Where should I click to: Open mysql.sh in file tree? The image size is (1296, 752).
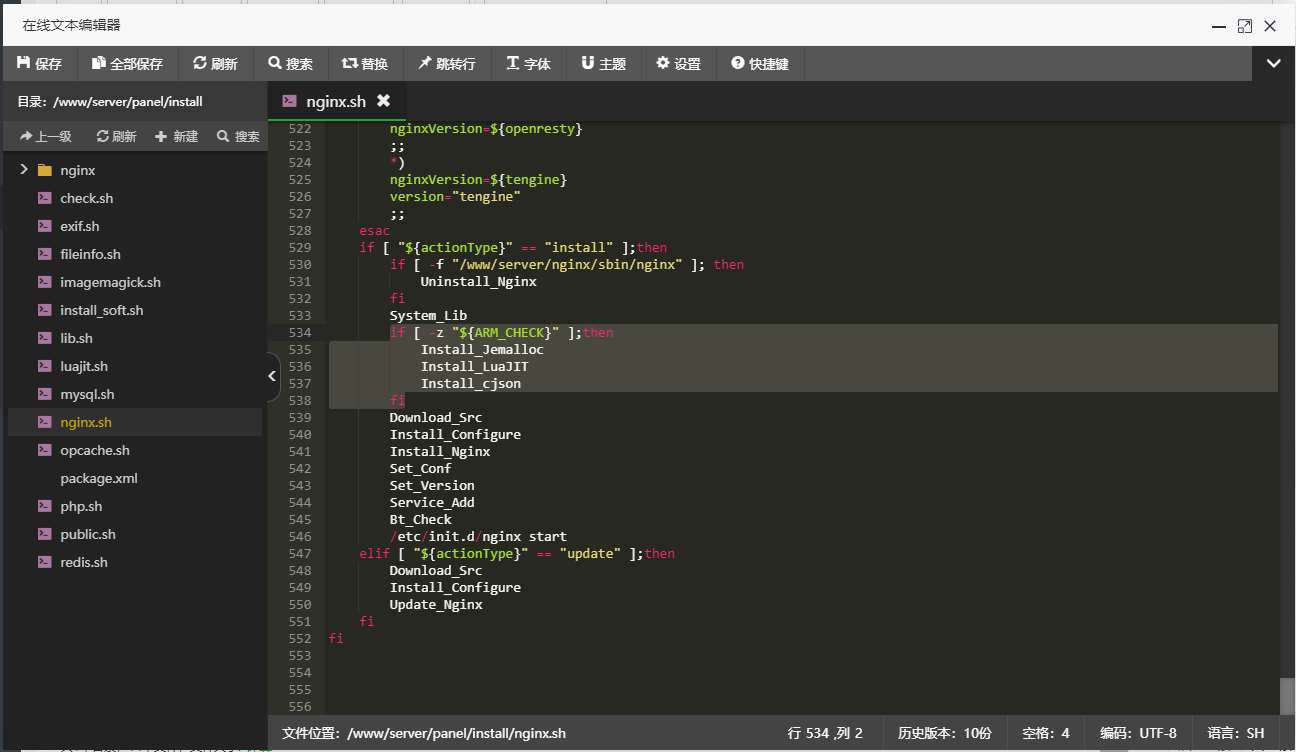87,394
